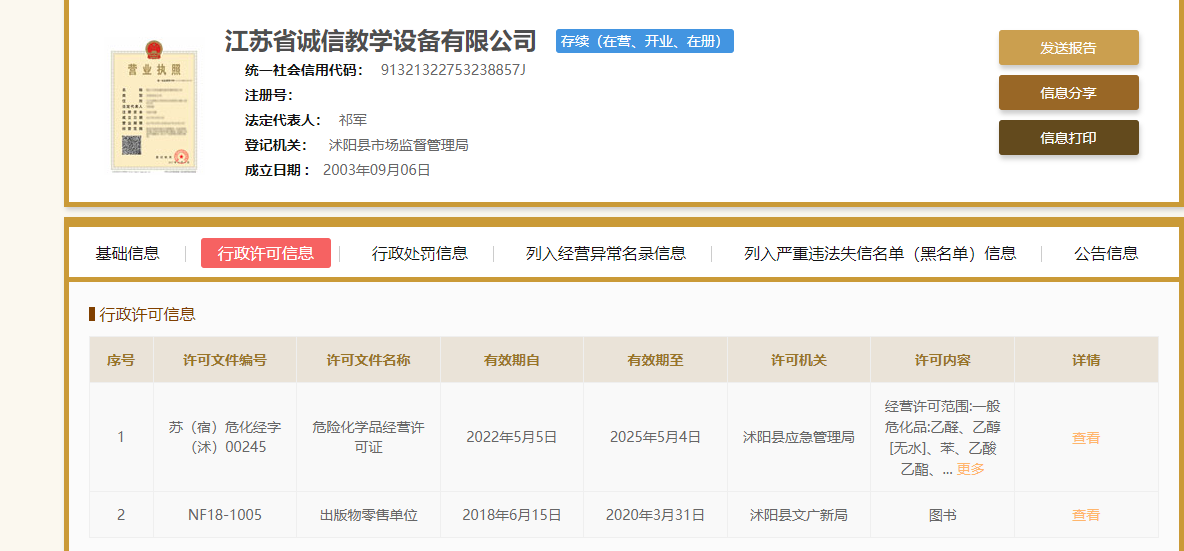The width and height of the screenshot is (1184, 551).
Task: Click the founding date 2003年09月06日
Action: pos(377,170)
